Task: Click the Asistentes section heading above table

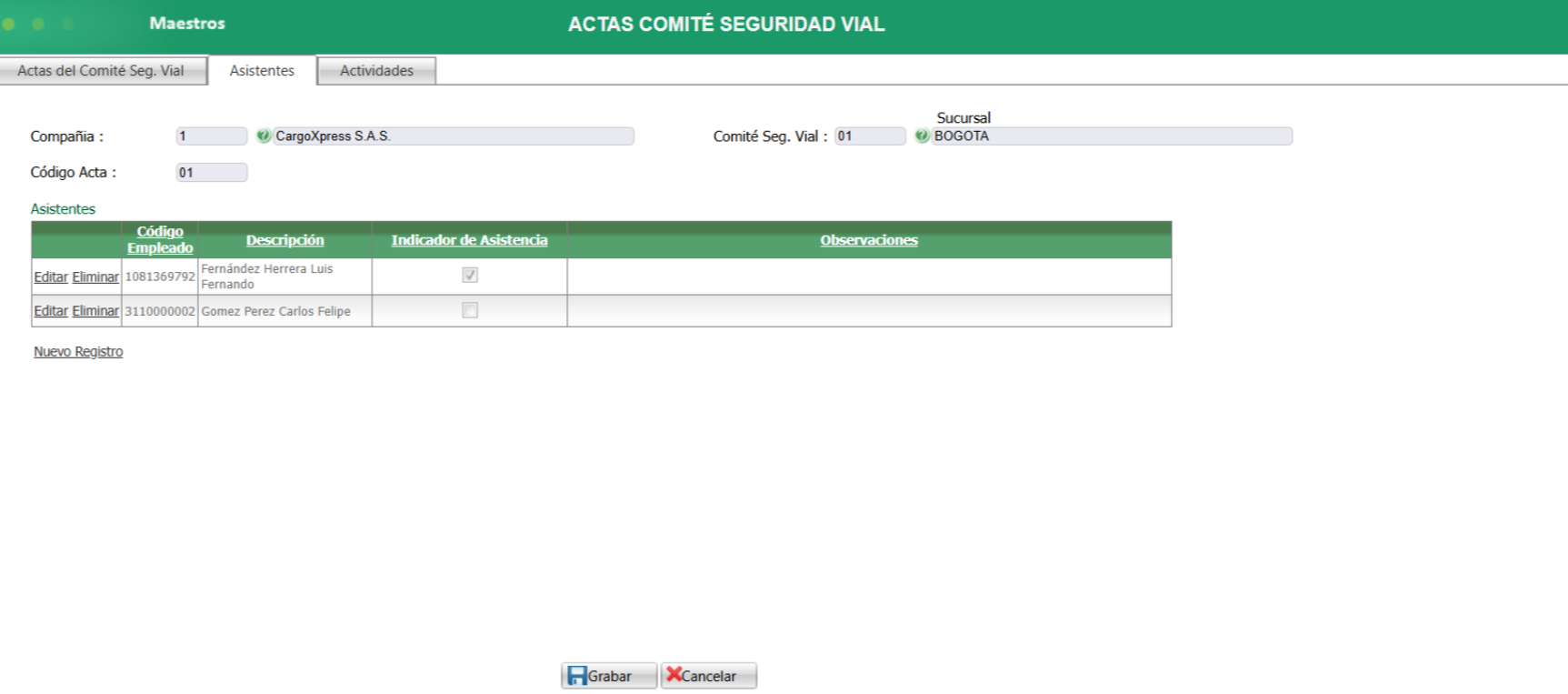Action: 63,209
